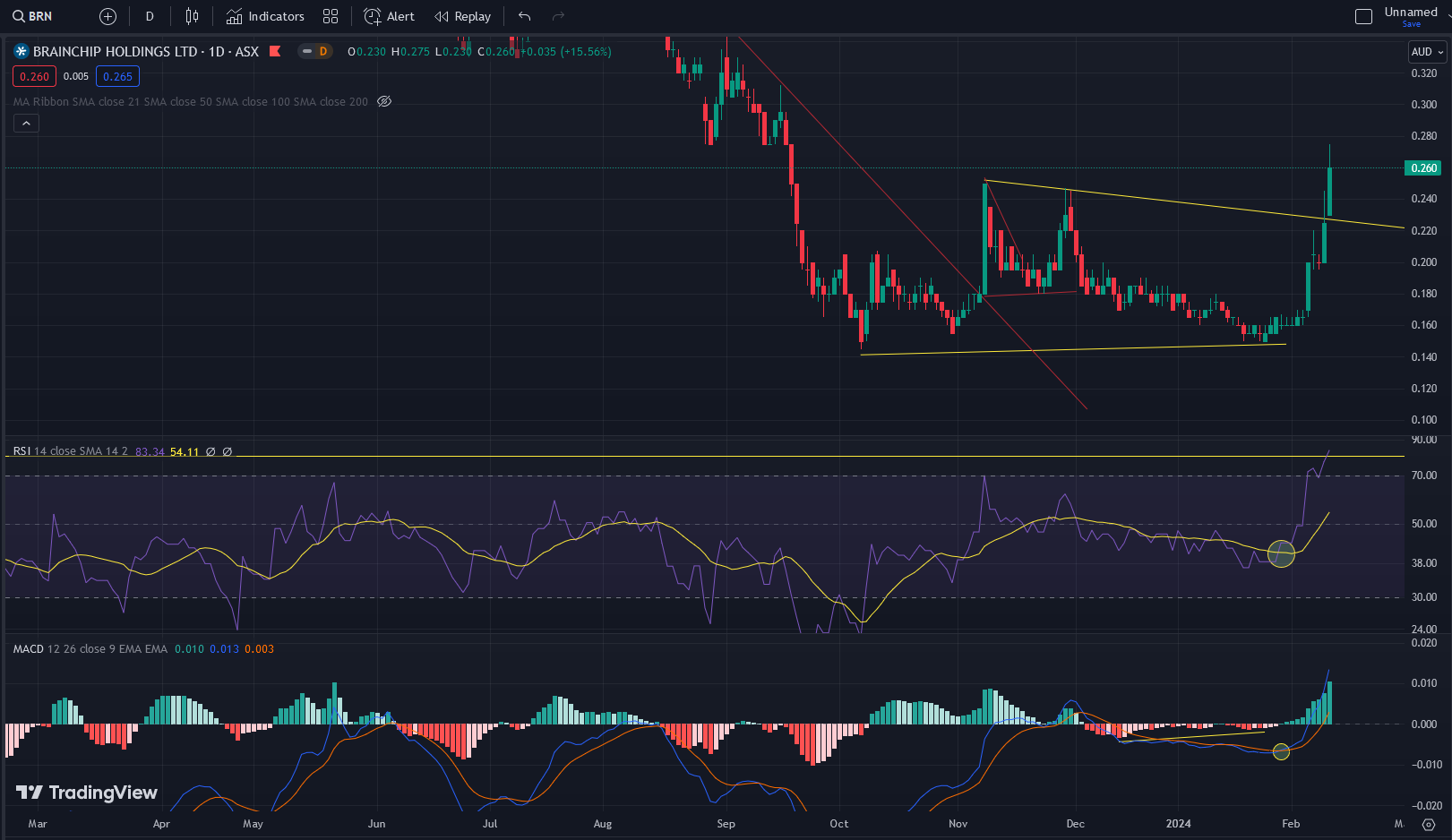Click the Save layout link

1412,24
